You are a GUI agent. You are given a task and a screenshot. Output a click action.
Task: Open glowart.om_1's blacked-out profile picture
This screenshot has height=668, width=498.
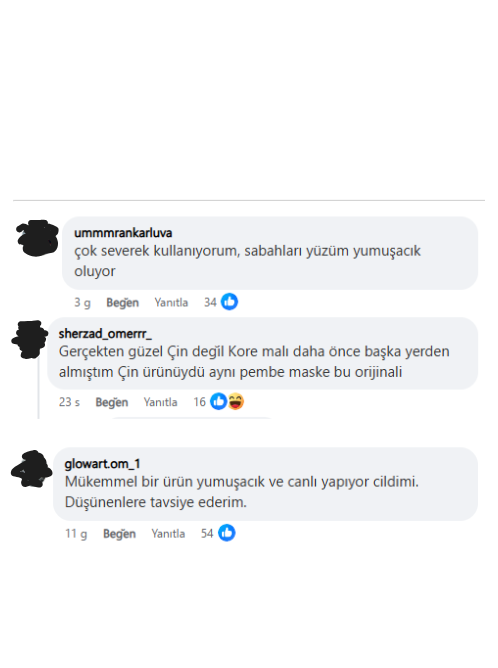pyautogui.click(x=32, y=469)
